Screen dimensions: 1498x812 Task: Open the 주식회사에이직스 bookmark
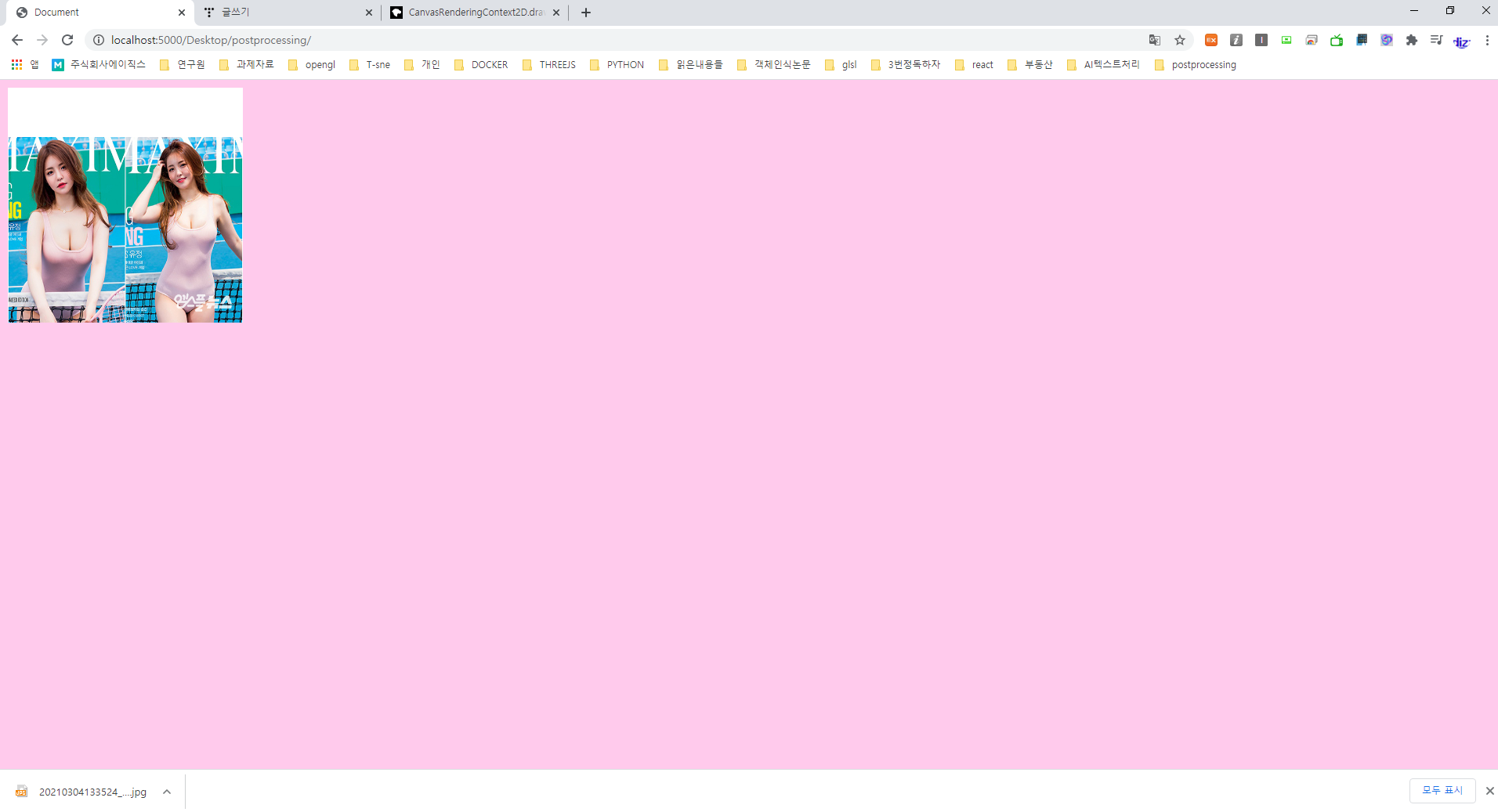click(99, 65)
